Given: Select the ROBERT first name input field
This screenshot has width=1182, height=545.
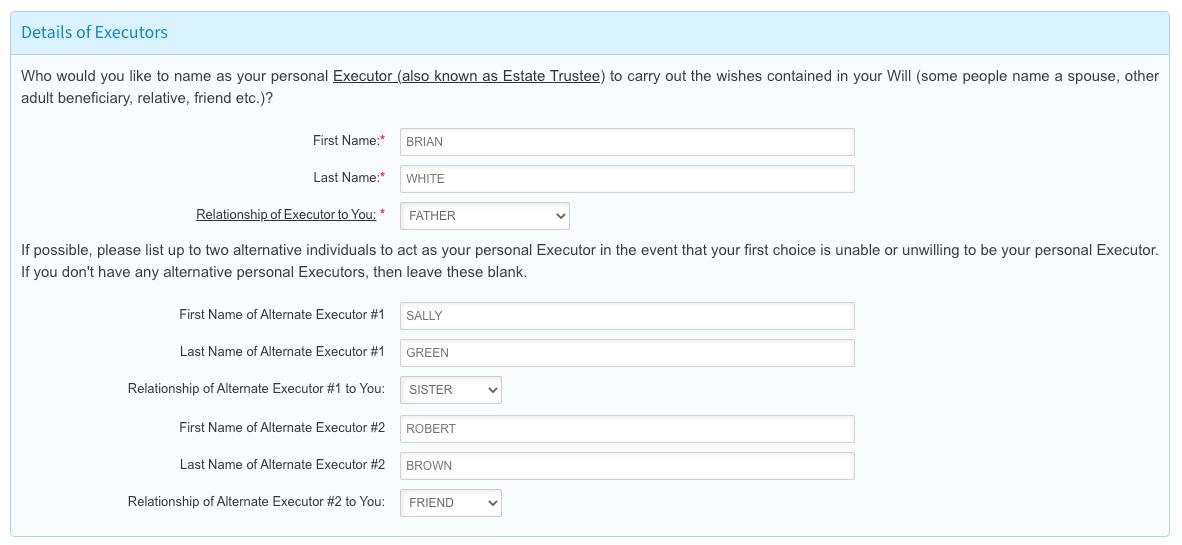Looking at the screenshot, I should click(626, 429).
